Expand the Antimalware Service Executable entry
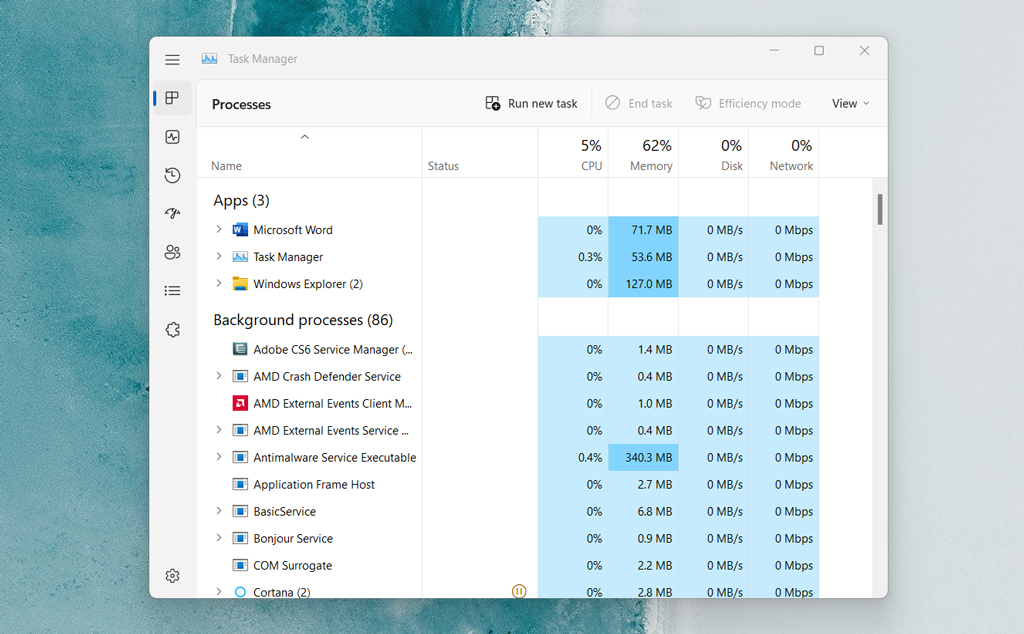Screen dimensions: 1024x634 coord(220,457)
